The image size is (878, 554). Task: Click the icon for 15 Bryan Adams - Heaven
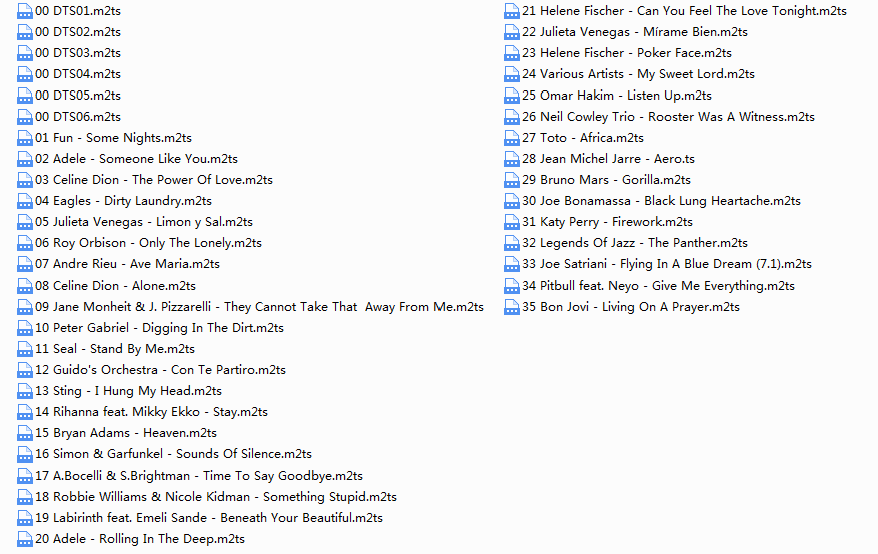(x=25, y=433)
